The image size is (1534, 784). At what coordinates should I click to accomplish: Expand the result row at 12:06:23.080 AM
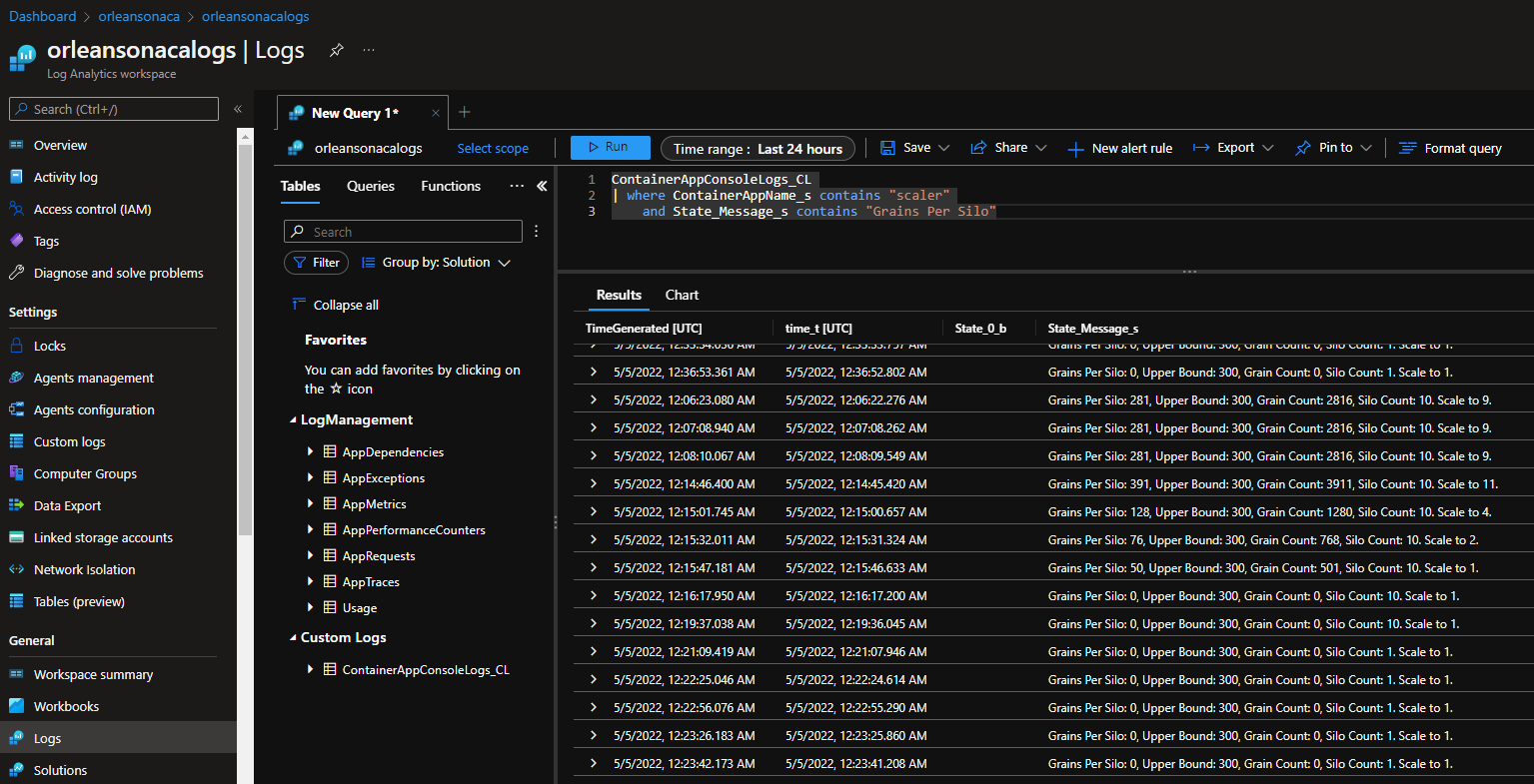(x=594, y=399)
